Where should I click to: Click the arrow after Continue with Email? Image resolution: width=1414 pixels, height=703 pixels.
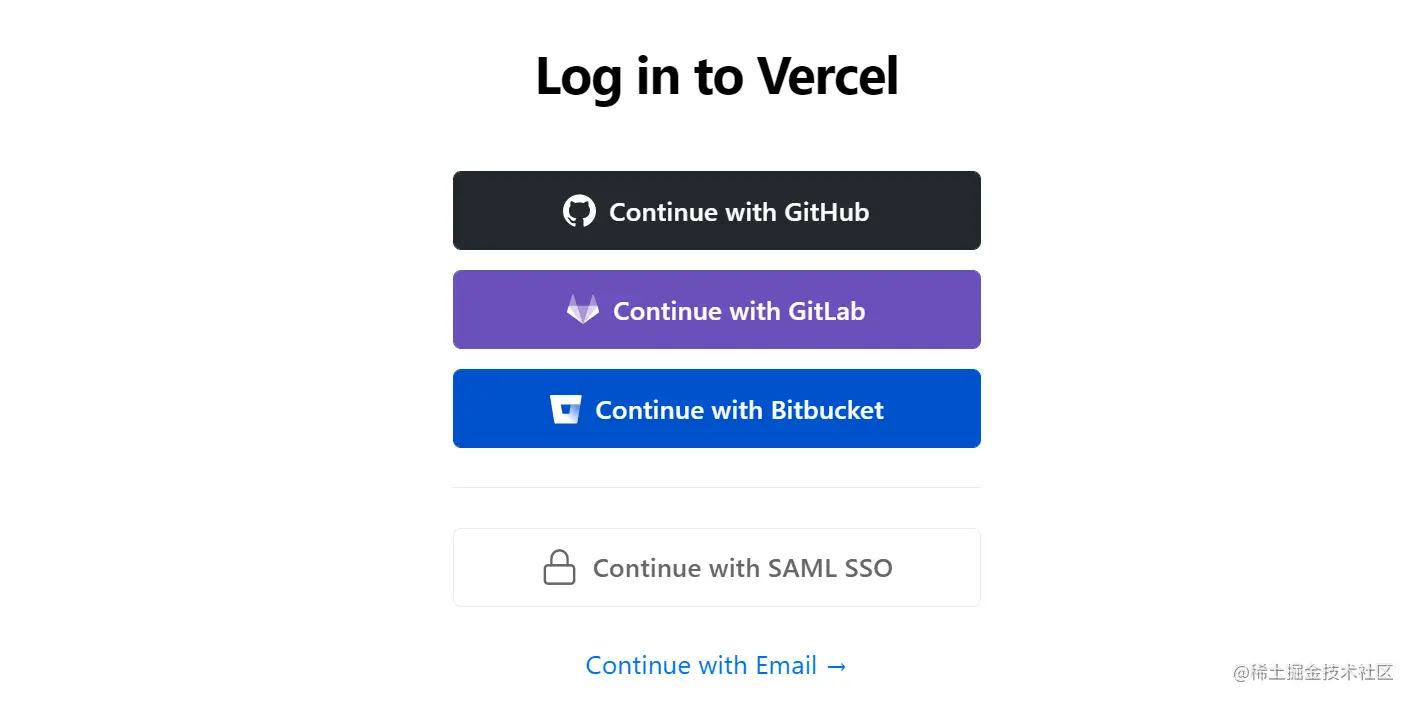[x=837, y=666]
